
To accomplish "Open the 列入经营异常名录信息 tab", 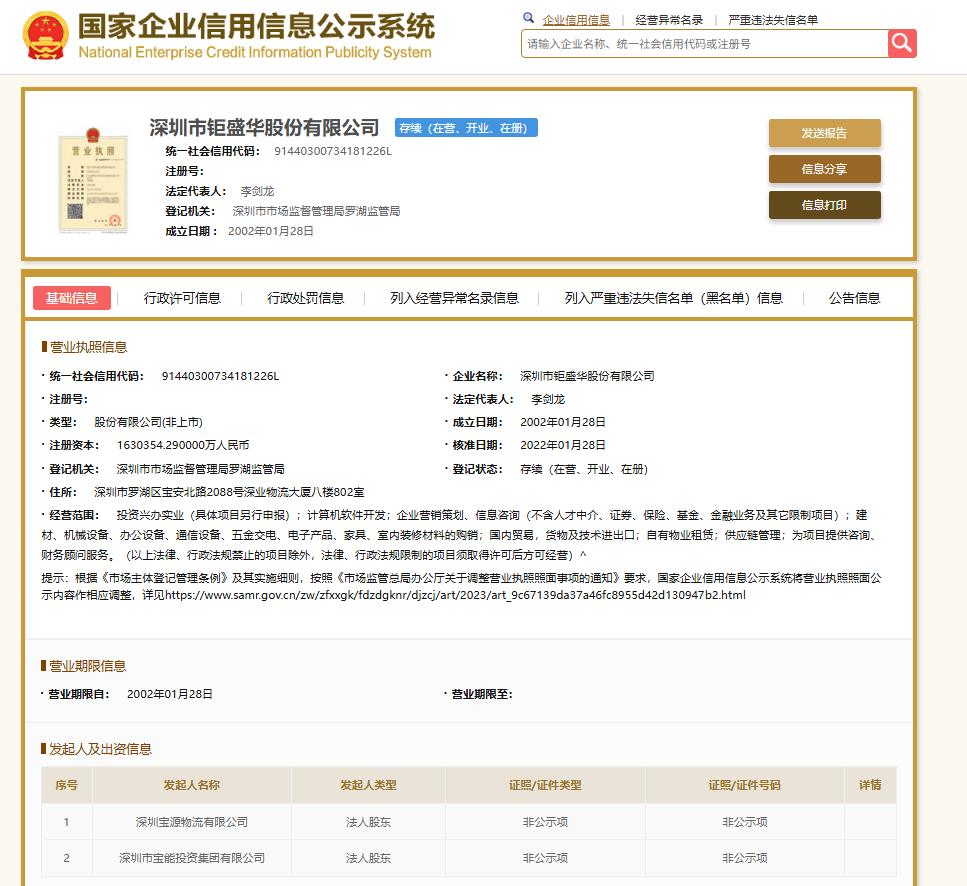I will [x=454, y=298].
